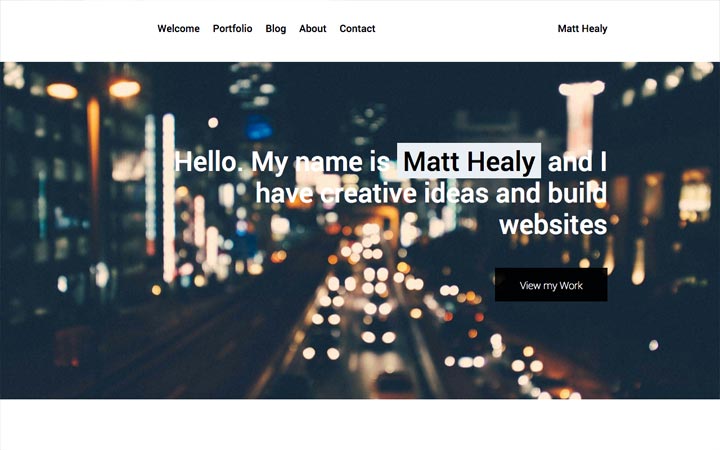This screenshot has height=450, width=720.
Task: Select the About menu item
Action: pyautogui.click(x=313, y=28)
